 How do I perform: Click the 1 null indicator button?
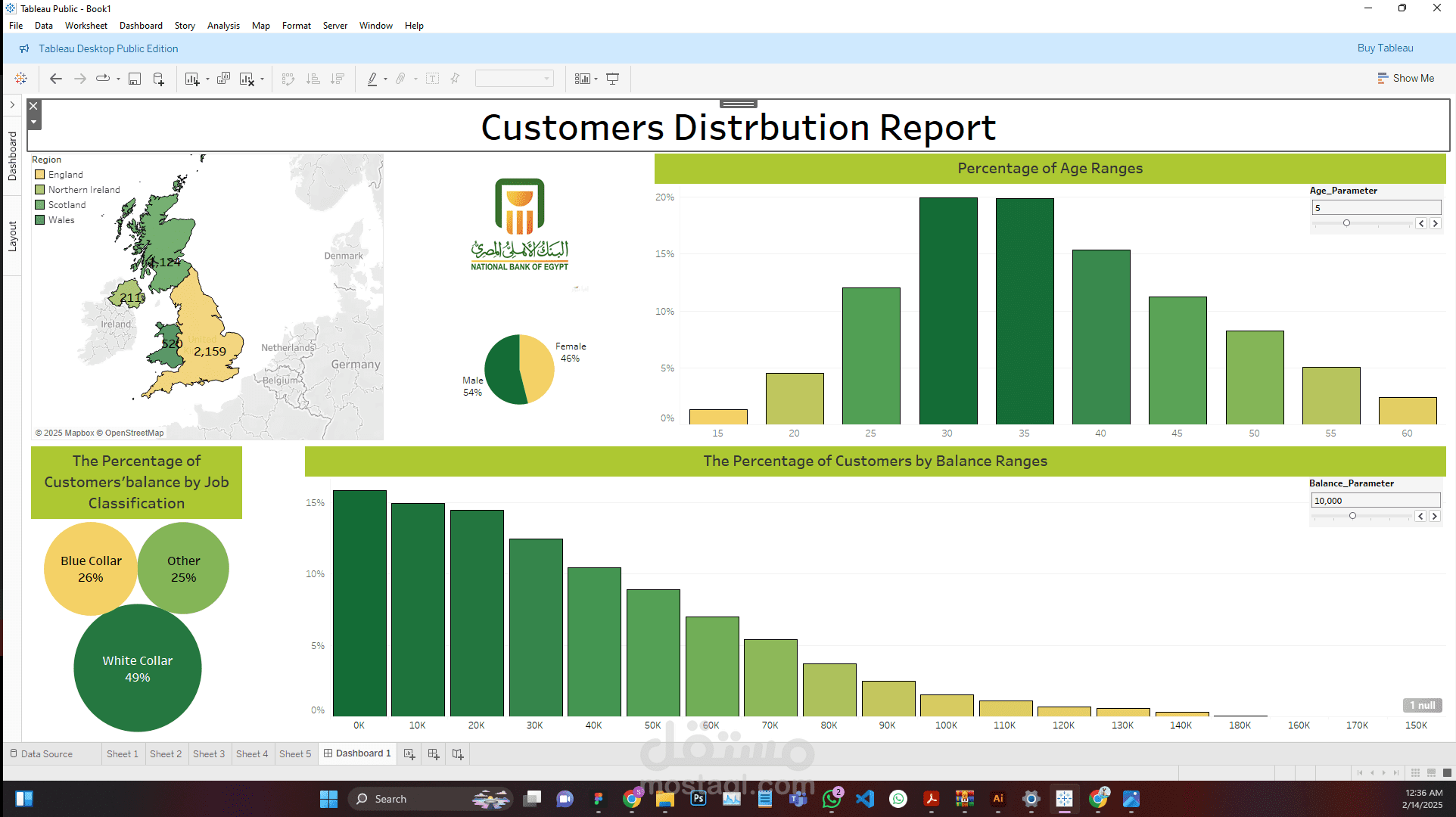tap(1423, 705)
